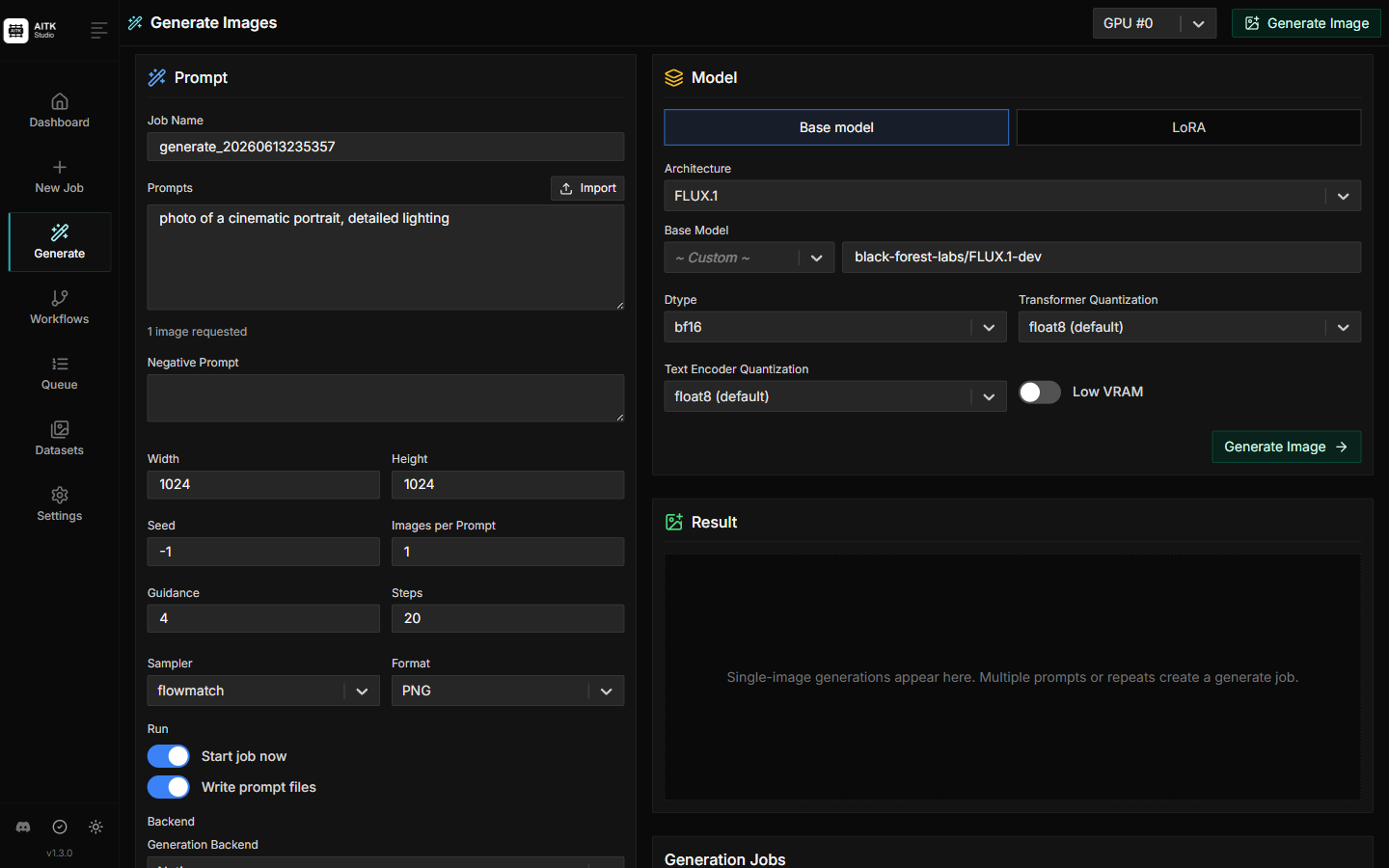Toggle Start job now switch
This screenshot has width=1389, height=868.
coord(169,756)
